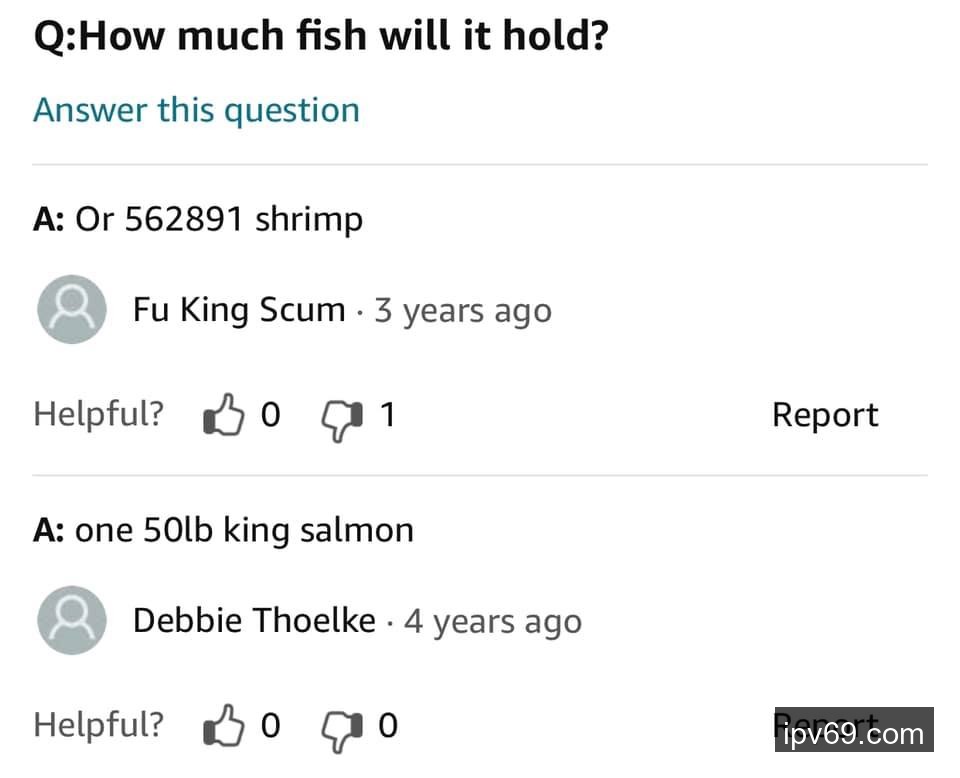Click the answer text "one 50lb king salmon"
Image resolution: width=960 pixels, height=778 pixels.
[x=244, y=529]
